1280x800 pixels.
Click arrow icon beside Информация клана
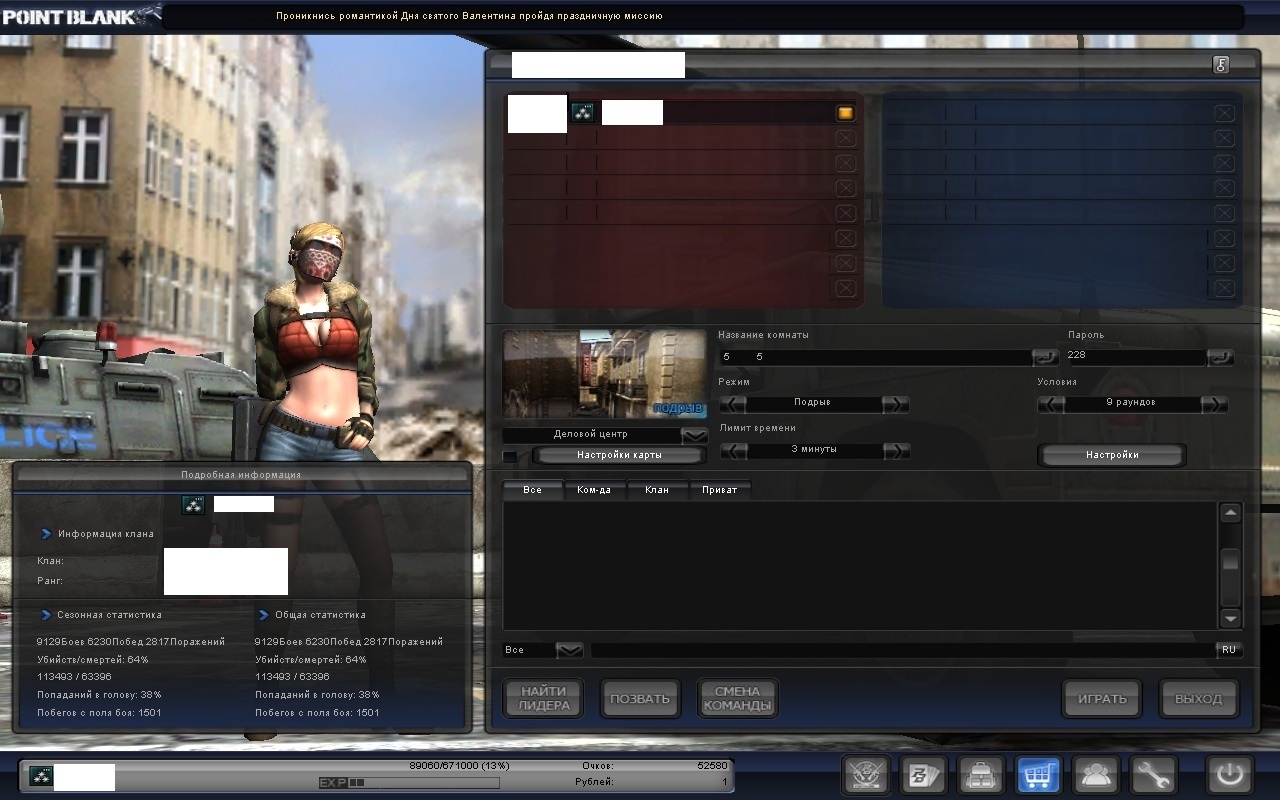(x=46, y=534)
